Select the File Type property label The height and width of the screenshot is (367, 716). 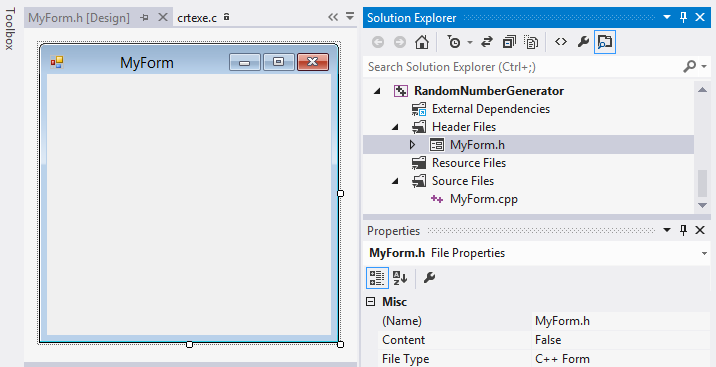[x=405, y=359]
